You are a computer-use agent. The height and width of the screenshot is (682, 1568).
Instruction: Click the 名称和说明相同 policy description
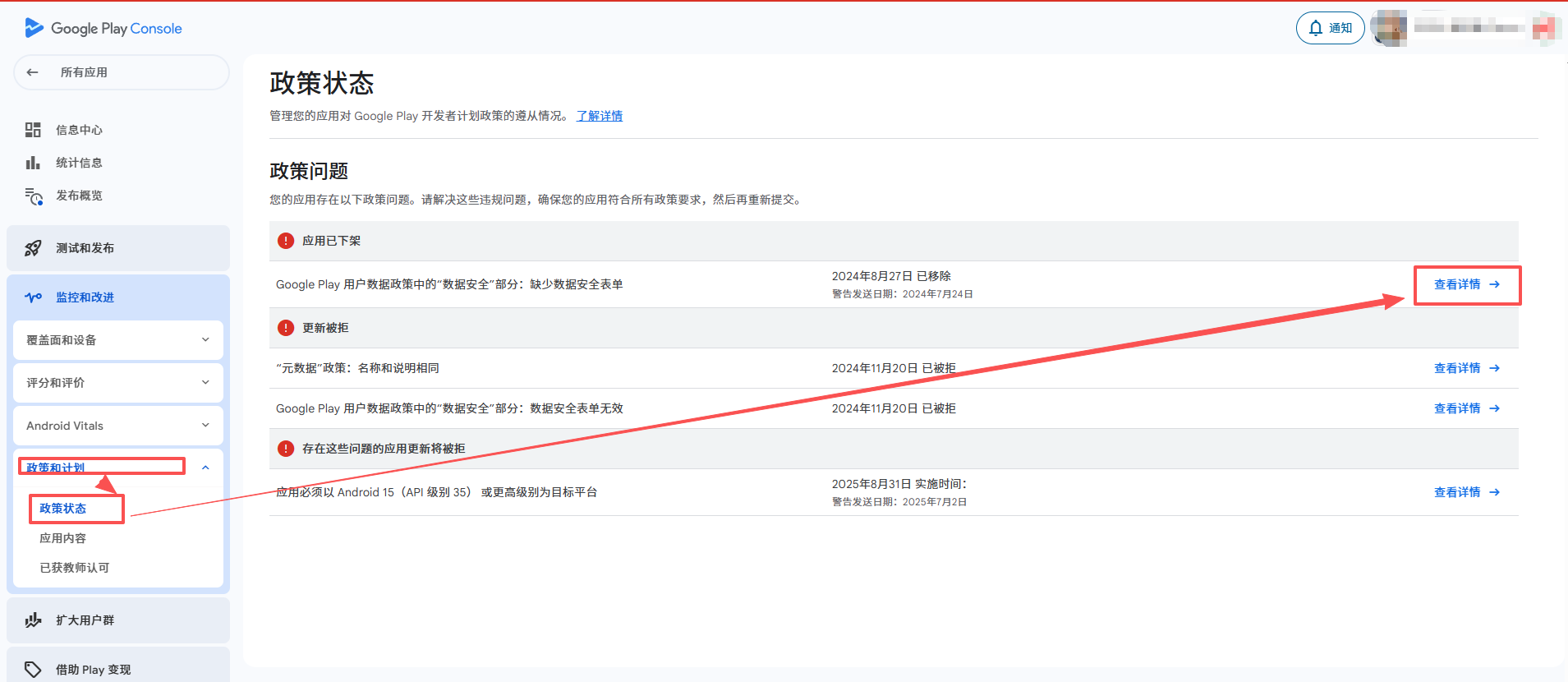357,368
